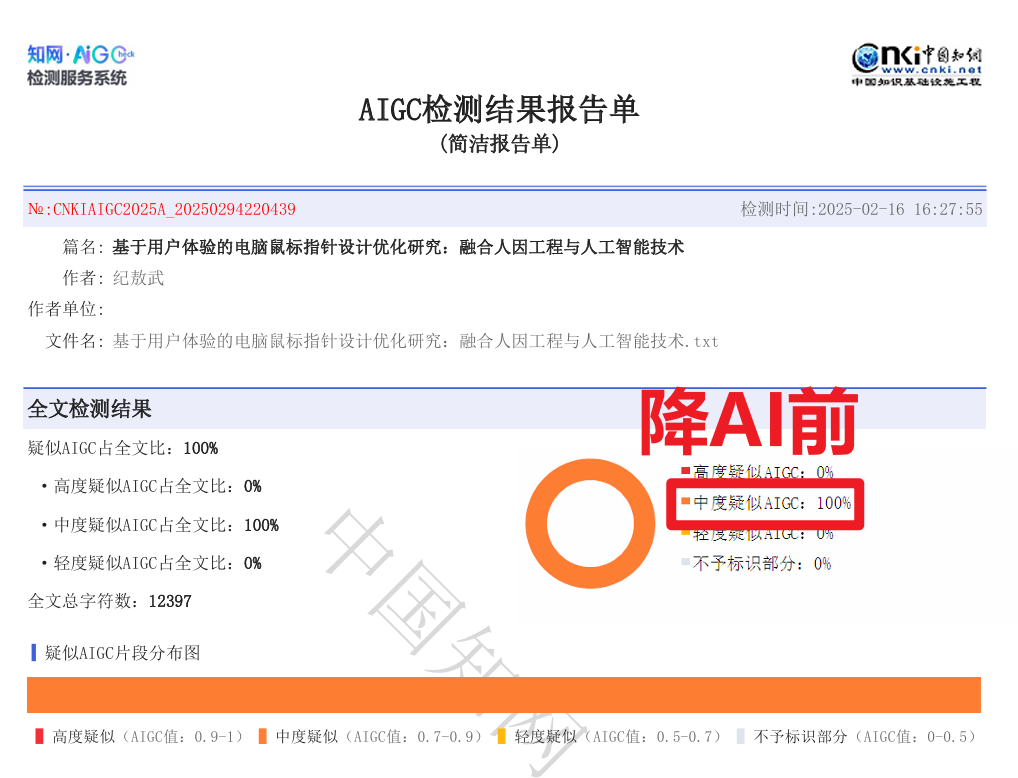
Task: Click the gray 不予标识部分 swatch in bottom legend
Action: (x=741, y=736)
